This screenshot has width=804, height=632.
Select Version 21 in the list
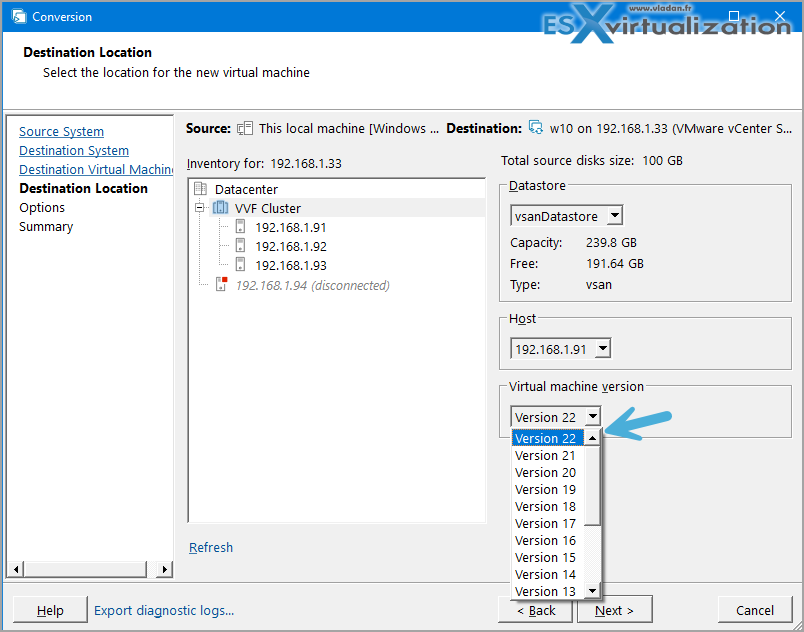pyautogui.click(x=548, y=455)
